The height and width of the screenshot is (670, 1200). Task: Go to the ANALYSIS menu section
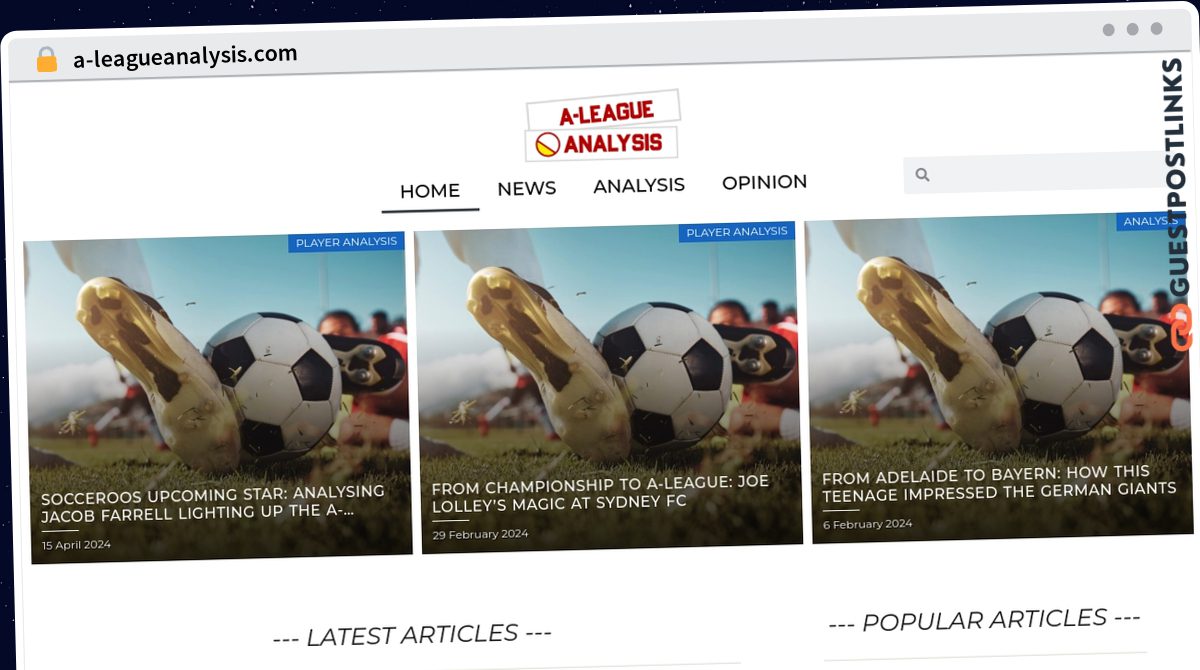pyautogui.click(x=639, y=185)
